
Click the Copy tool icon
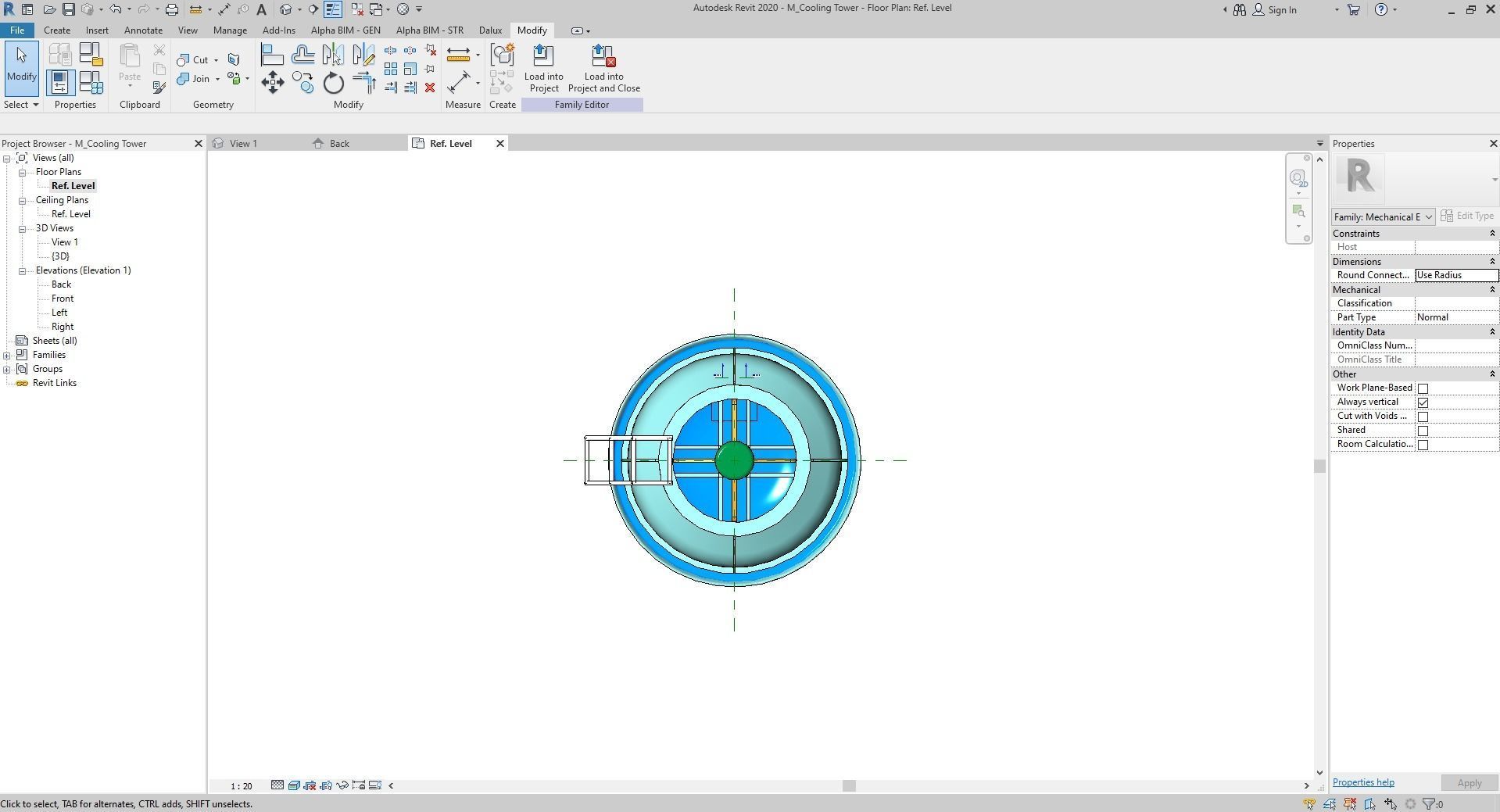303,82
